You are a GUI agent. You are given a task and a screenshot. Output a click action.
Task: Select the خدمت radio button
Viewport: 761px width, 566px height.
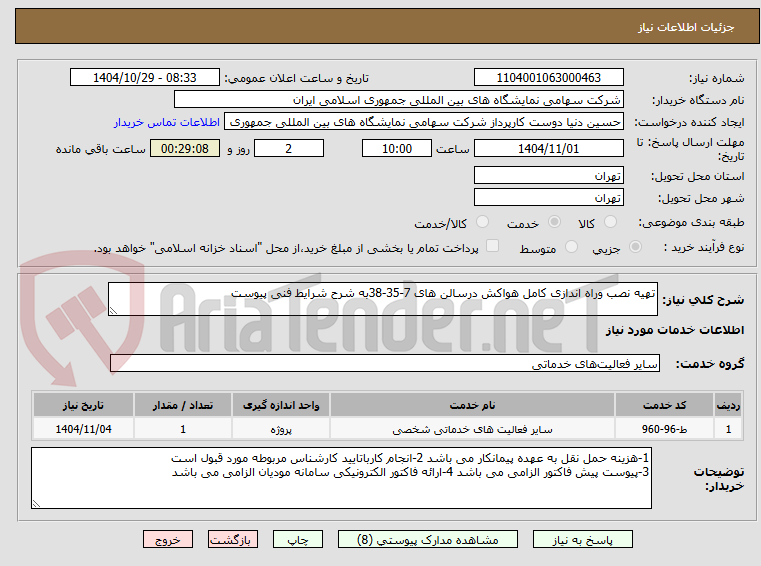tap(554, 222)
